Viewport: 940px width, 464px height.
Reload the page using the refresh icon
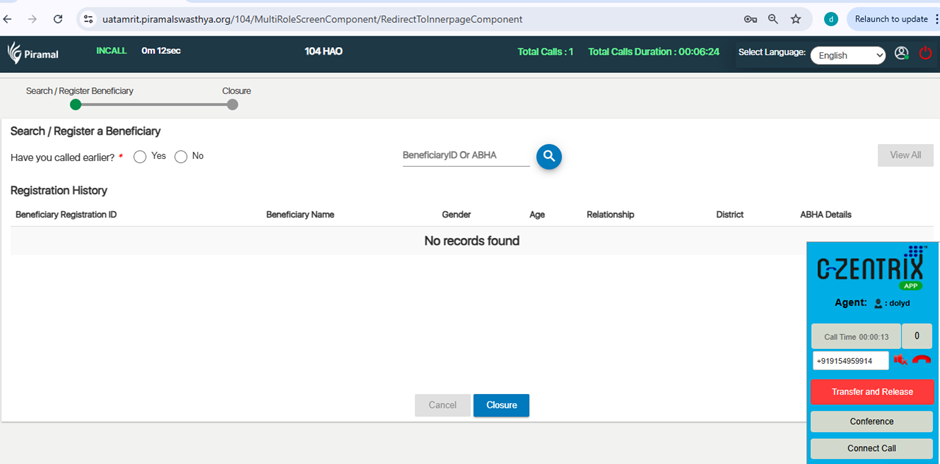[58, 19]
